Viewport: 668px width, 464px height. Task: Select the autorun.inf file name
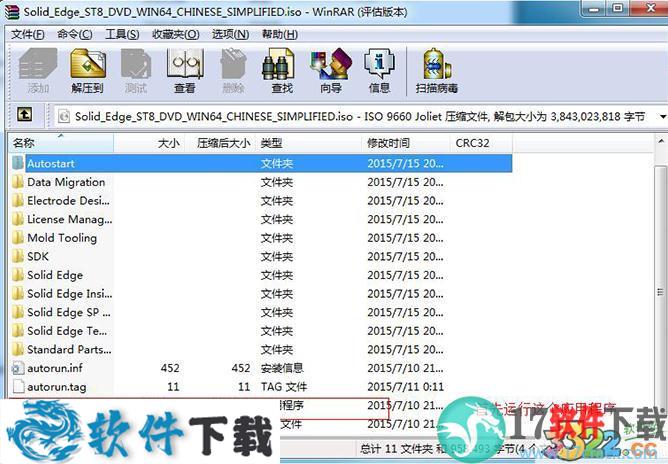click(x=55, y=368)
